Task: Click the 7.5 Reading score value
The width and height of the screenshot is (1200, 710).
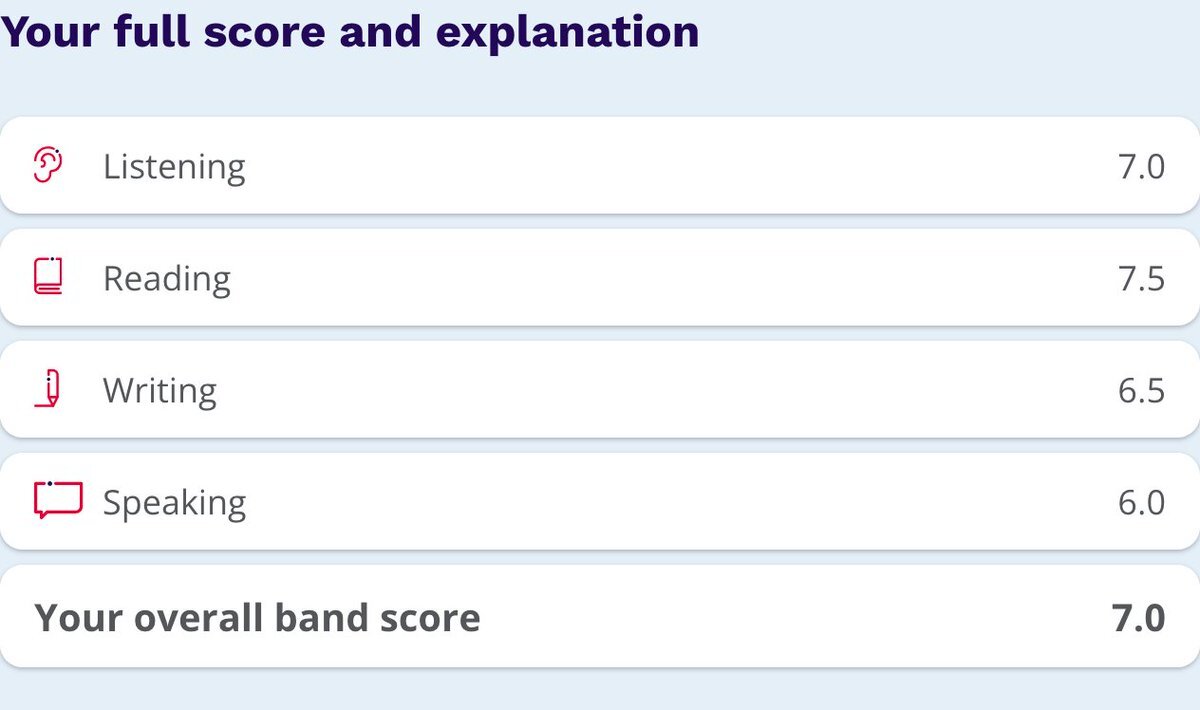Action: 1141,278
